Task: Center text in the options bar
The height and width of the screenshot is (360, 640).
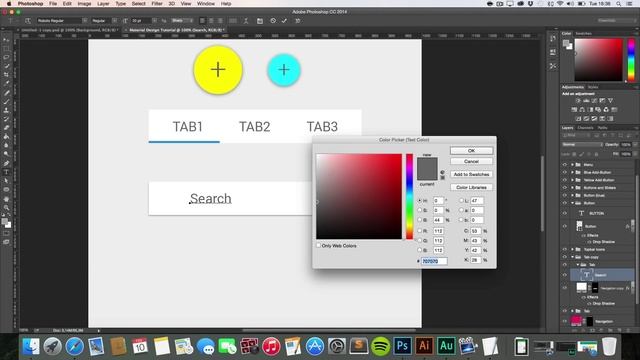Action: coord(211,20)
